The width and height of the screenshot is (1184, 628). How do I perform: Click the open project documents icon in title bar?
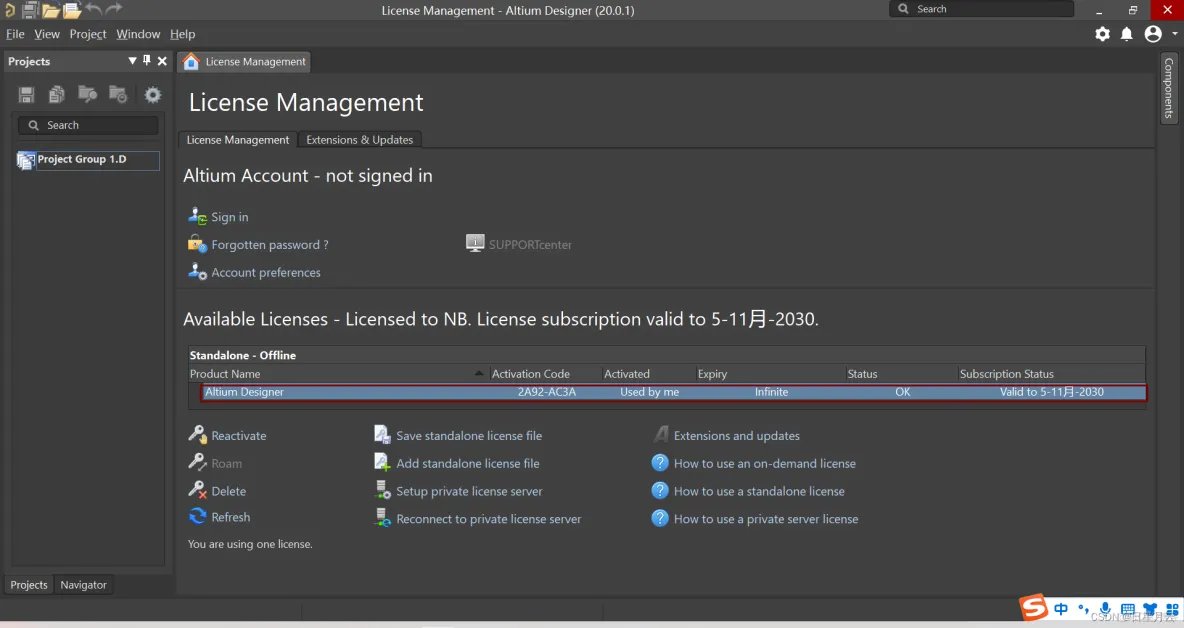pos(72,10)
